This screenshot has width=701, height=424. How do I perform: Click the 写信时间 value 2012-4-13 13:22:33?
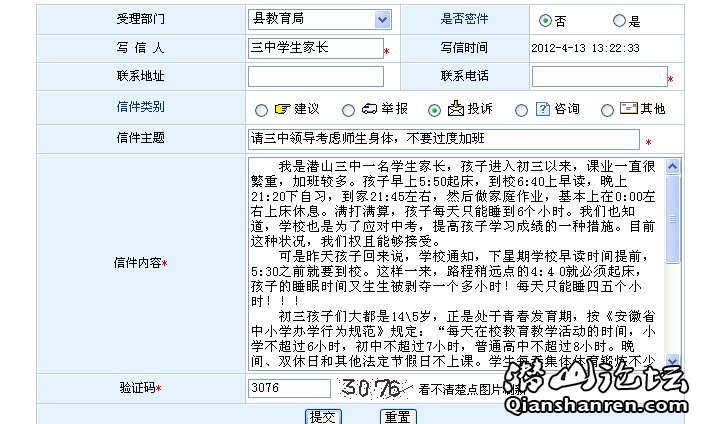(x=585, y=48)
